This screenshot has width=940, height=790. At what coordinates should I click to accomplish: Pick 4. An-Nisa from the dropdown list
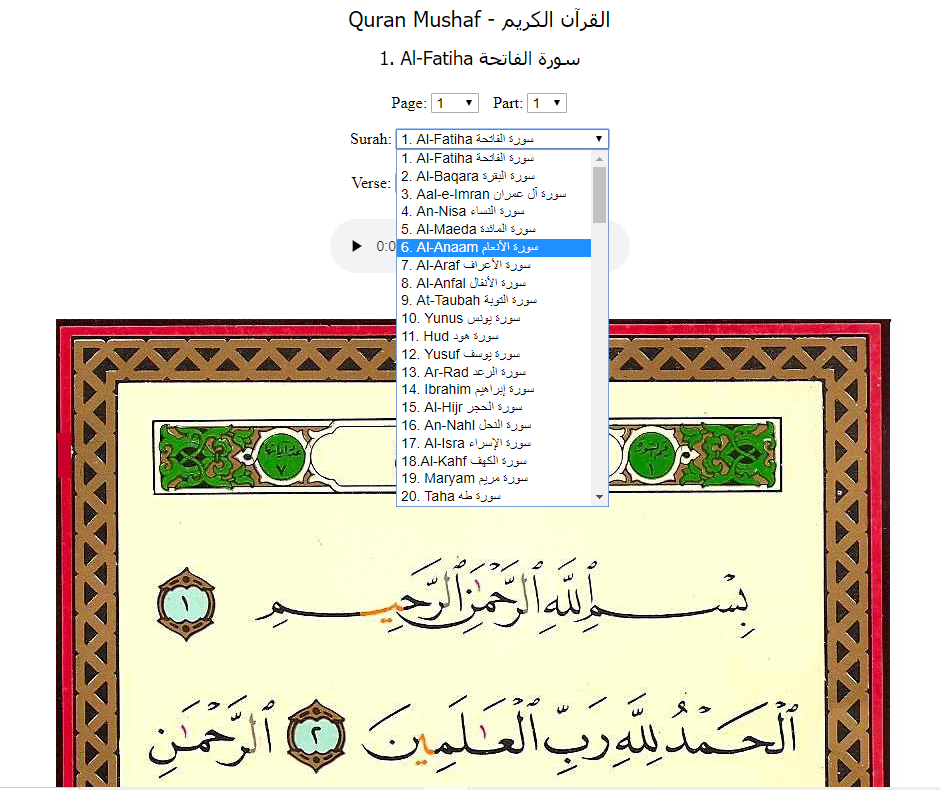tap(494, 212)
